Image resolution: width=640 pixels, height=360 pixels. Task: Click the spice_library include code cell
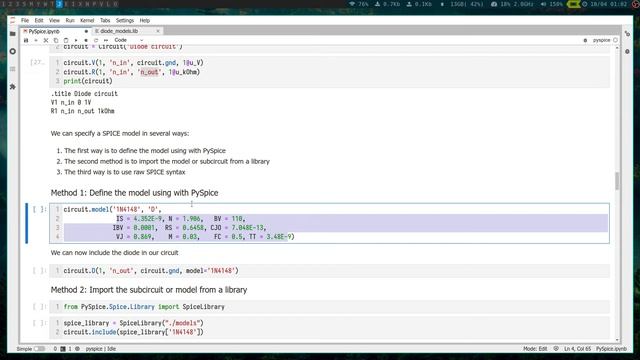point(329,327)
